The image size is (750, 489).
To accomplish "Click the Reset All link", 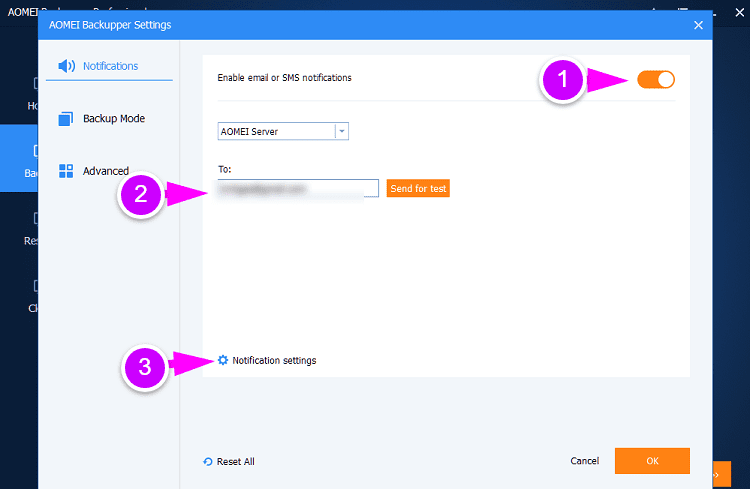I will coord(235,462).
